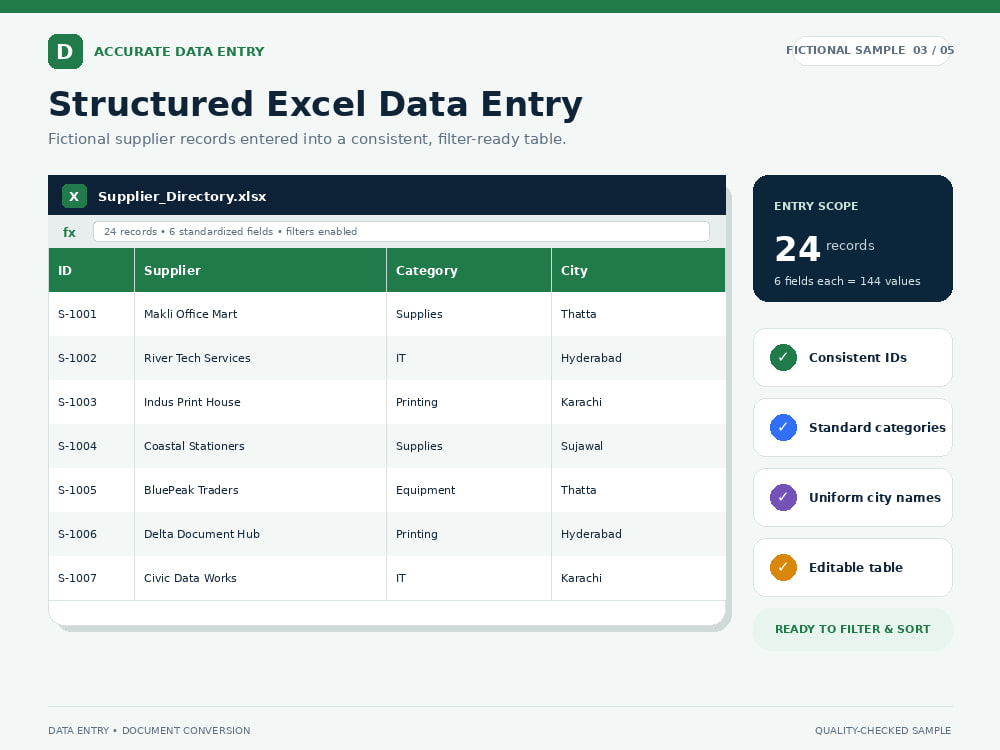Click the Indus Print House supplier cell

(260, 402)
